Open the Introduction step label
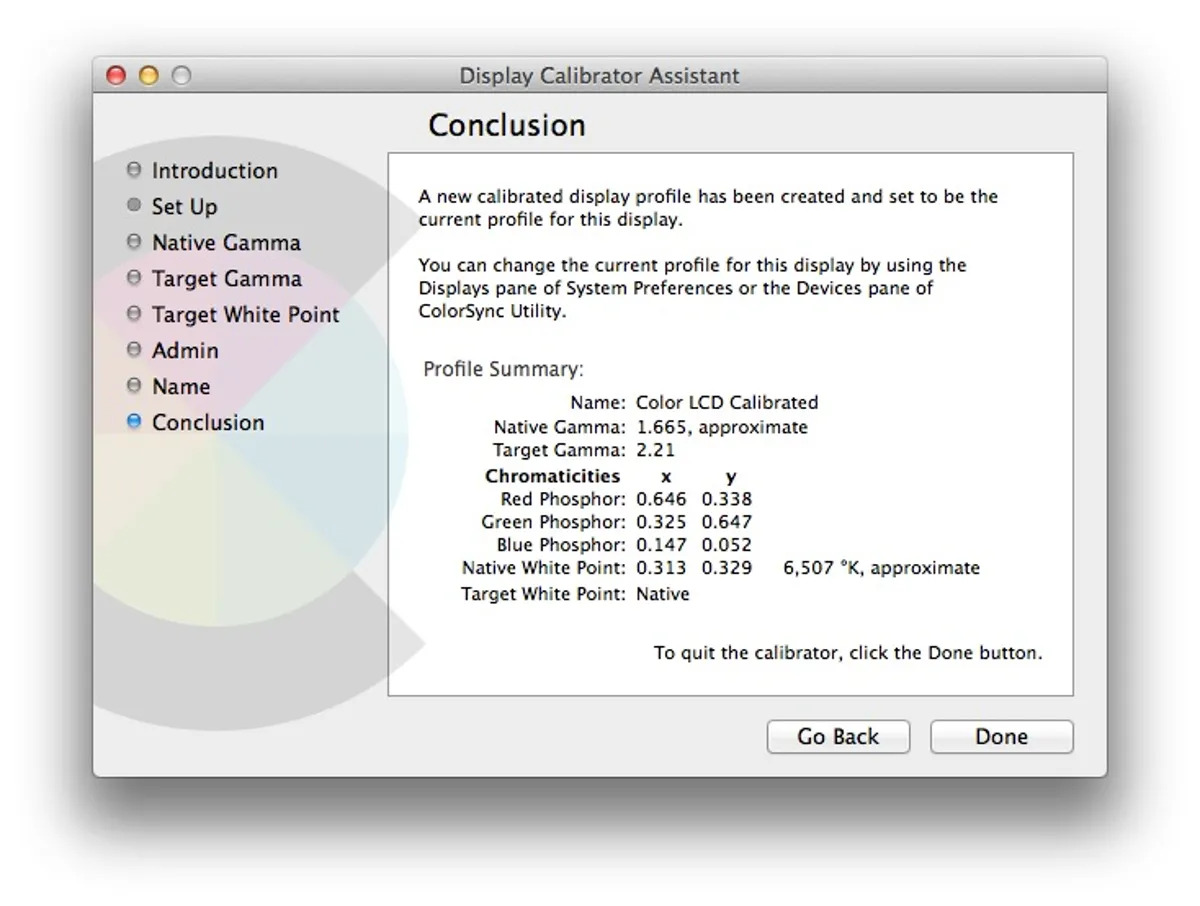Image resolution: width=1200 pixels, height=906 pixels. pyautogui.click(x=214, y=171)
